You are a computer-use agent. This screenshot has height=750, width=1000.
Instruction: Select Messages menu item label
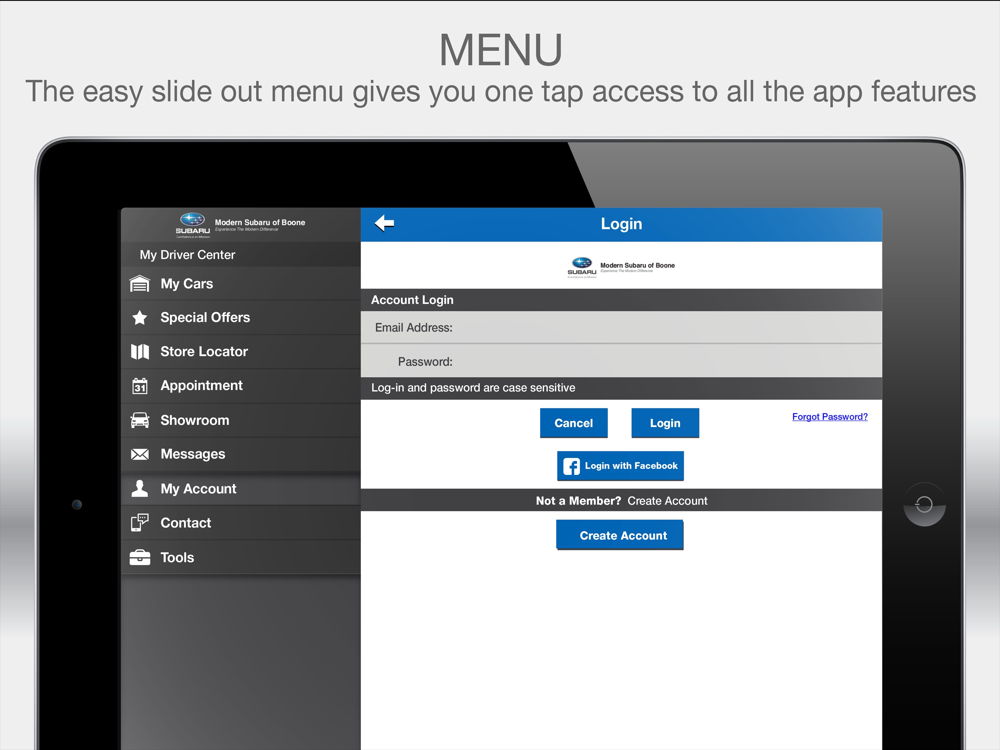pos(193,455)
